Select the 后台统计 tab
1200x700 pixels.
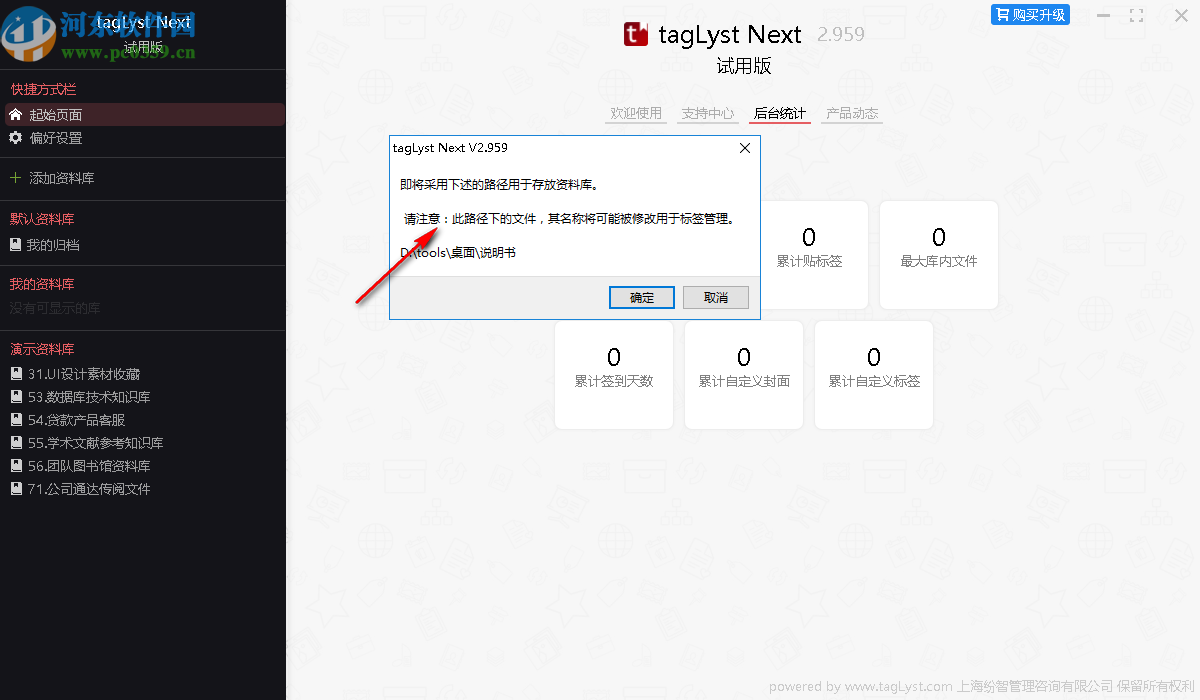click(x=780, y=113)
